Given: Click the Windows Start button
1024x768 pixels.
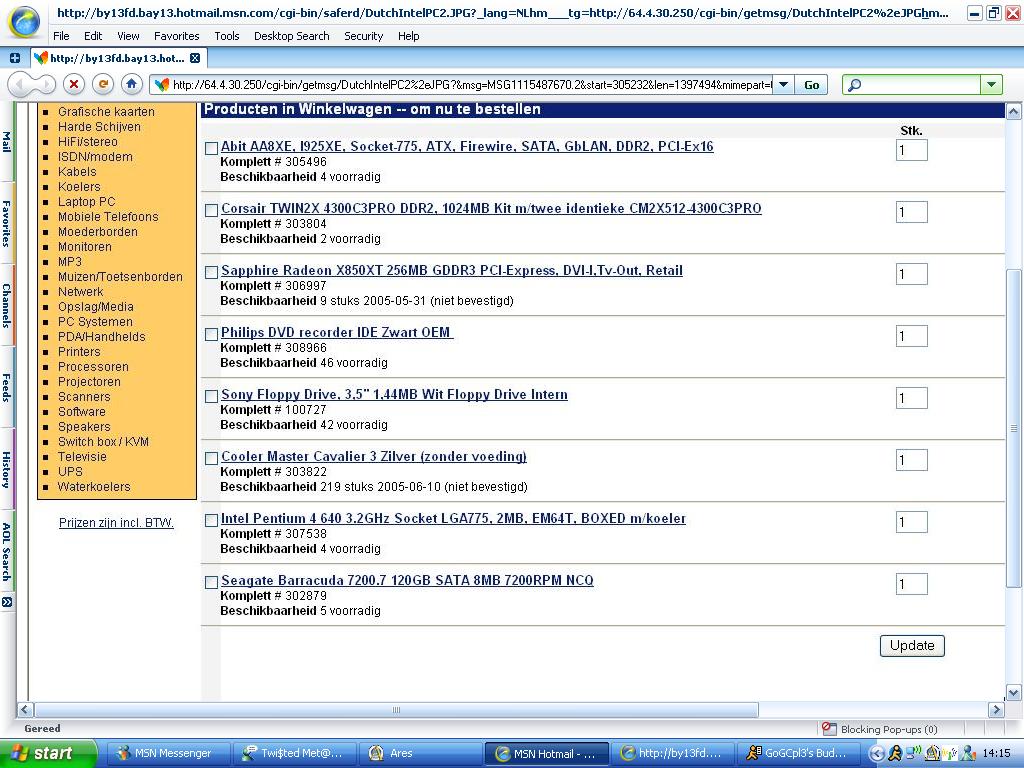Looking at the screenshot, I should click(46, 753).
